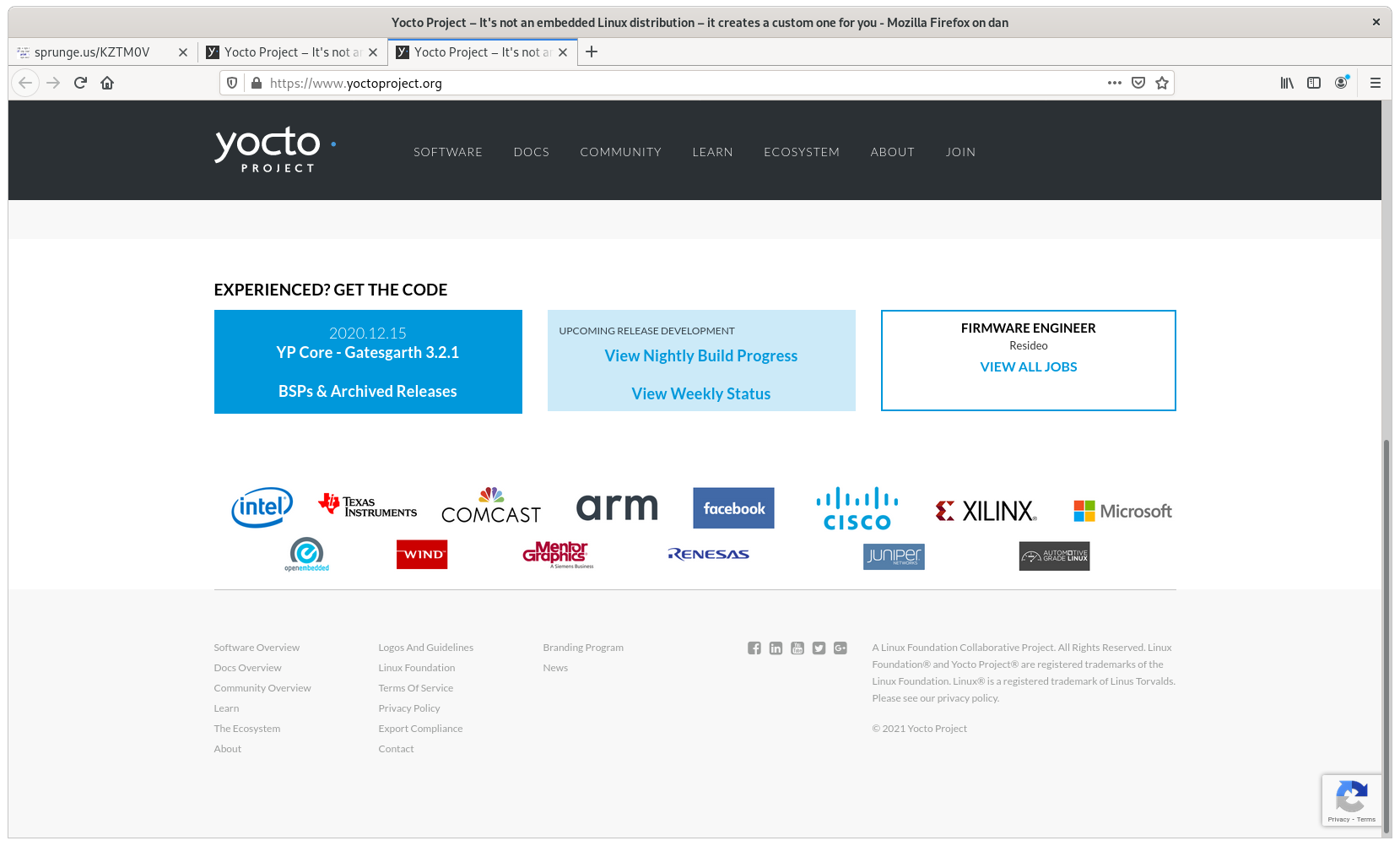Viewport: 1400px width, 846px height.
Task: Click the OpenEmbedded logo
Action: click(306, 555)
